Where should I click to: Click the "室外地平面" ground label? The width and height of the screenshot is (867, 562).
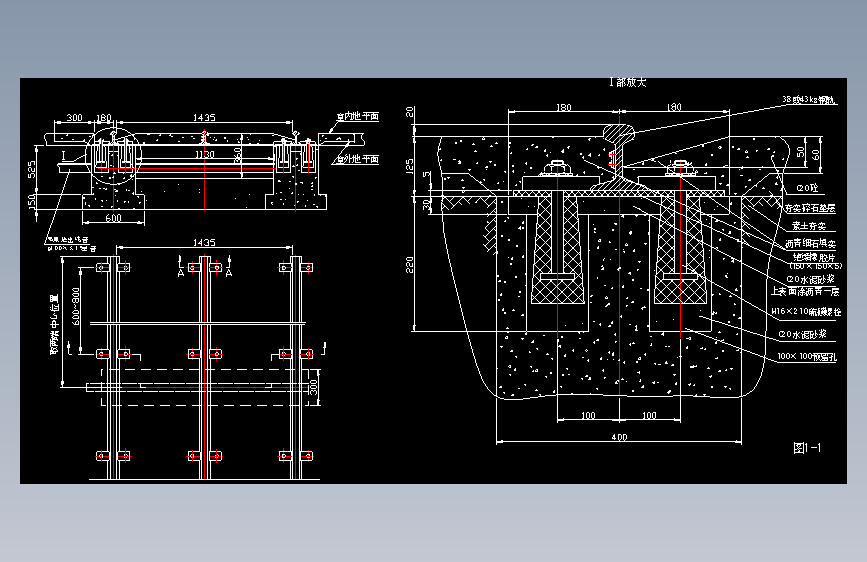(x=358, y=159)
